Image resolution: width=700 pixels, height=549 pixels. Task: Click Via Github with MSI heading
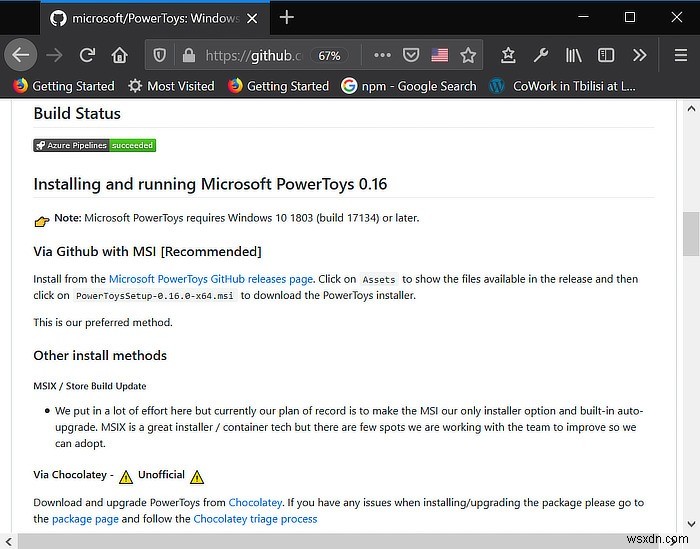click(x=147, y=252)
